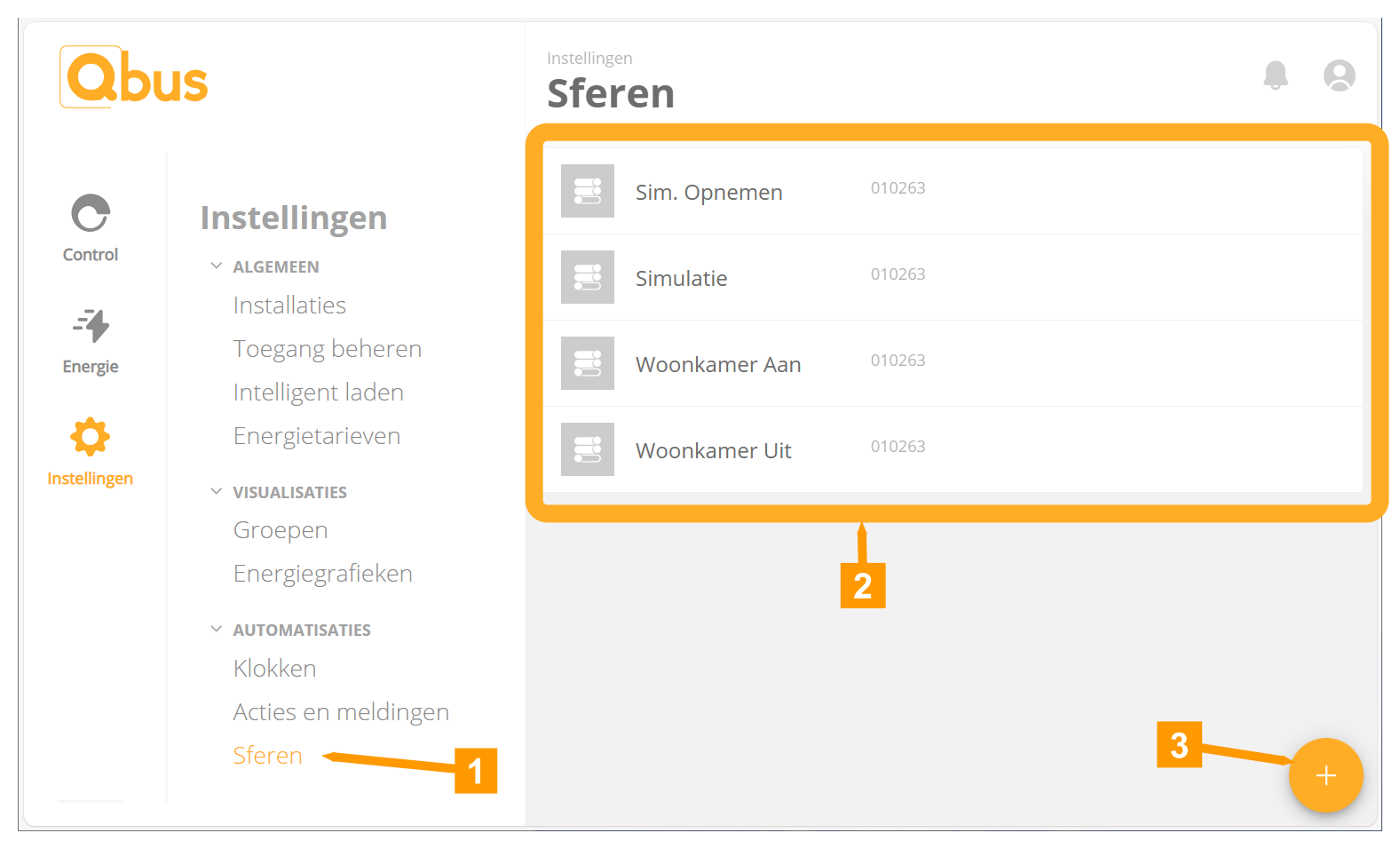The image size is (1400, 849).
Task: Select Sferen in the sidebar
Action: pos(267,756)
